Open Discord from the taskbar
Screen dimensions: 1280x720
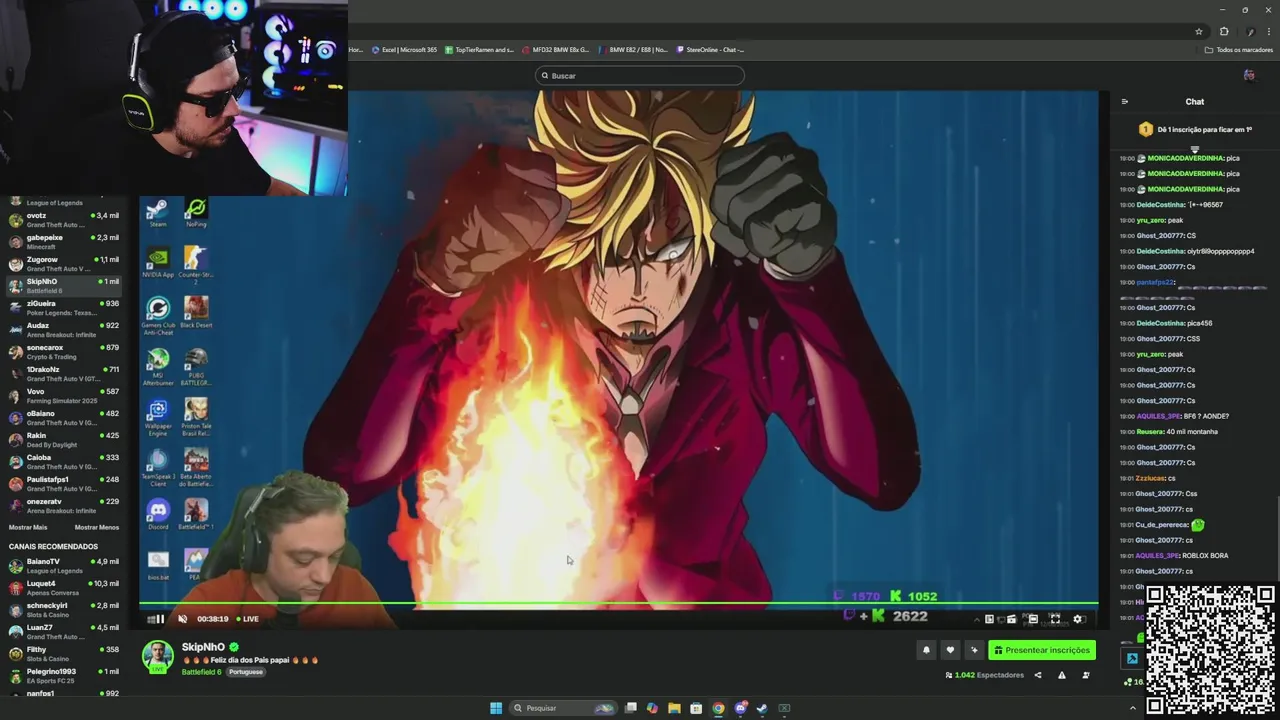(x=740, y=708)
